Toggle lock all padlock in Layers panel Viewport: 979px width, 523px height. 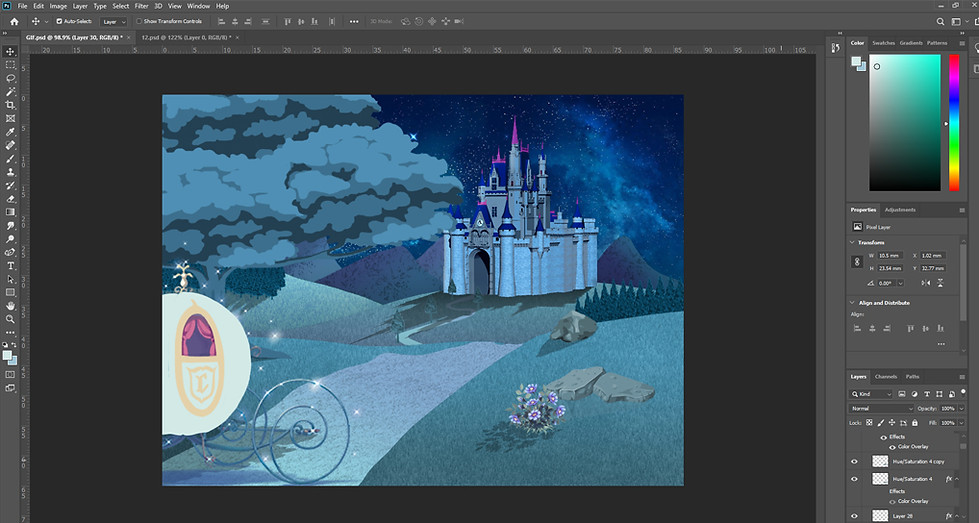click(x=915, y=423)
